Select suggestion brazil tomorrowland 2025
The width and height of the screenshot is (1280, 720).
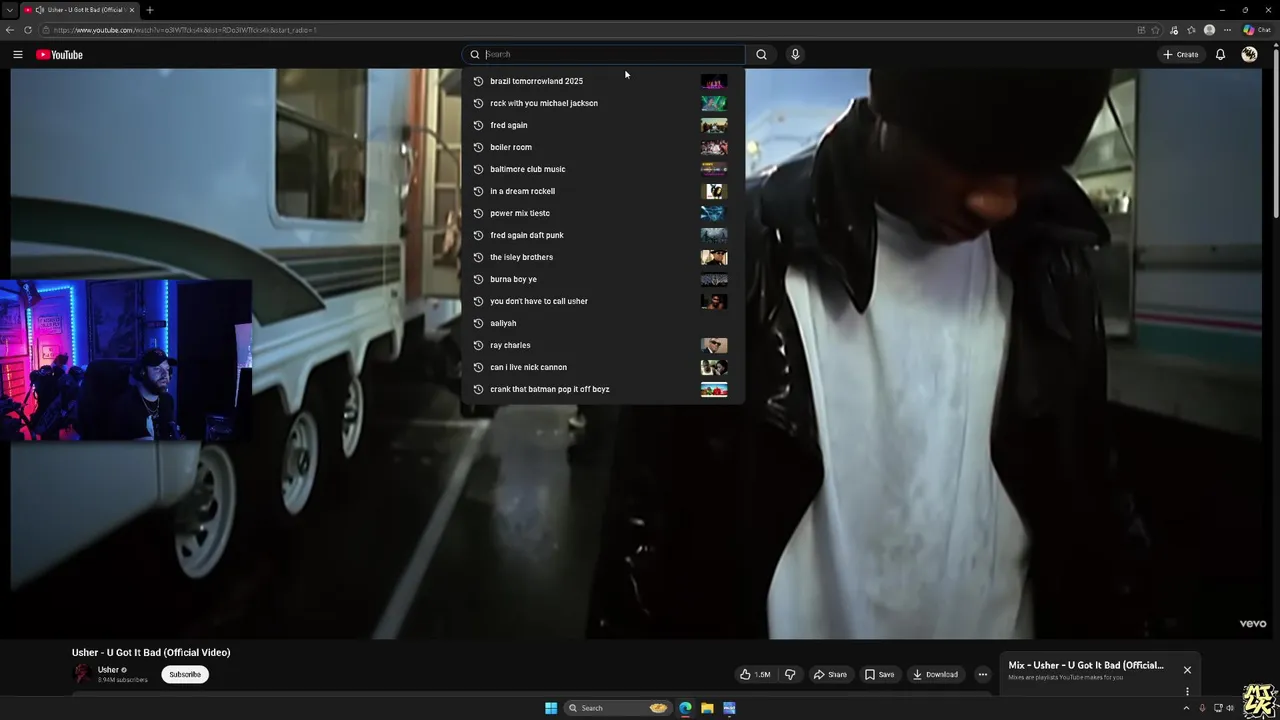(603, 81)
